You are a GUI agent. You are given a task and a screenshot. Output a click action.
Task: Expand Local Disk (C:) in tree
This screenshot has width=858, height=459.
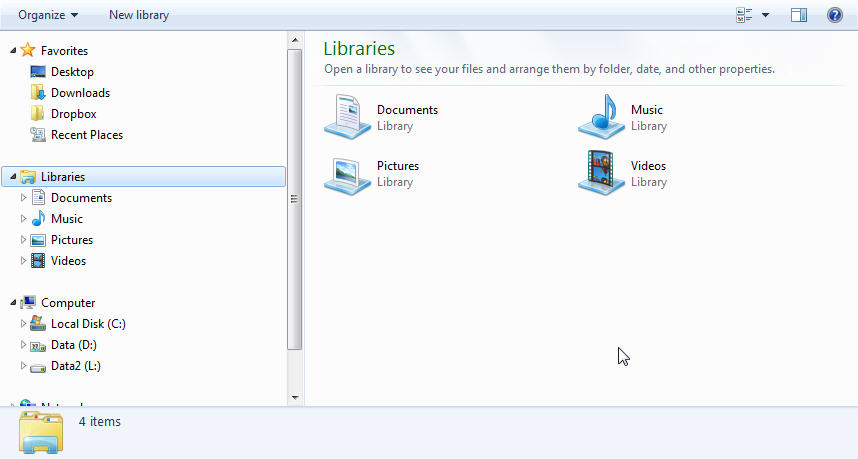click(24, 324)
